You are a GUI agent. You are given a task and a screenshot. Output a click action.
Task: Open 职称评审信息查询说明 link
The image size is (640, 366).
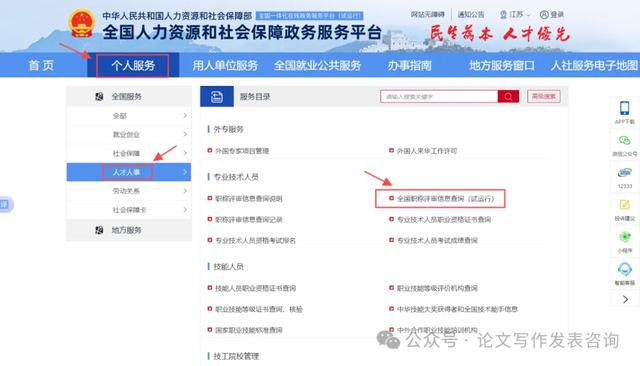tap(249, 199)
